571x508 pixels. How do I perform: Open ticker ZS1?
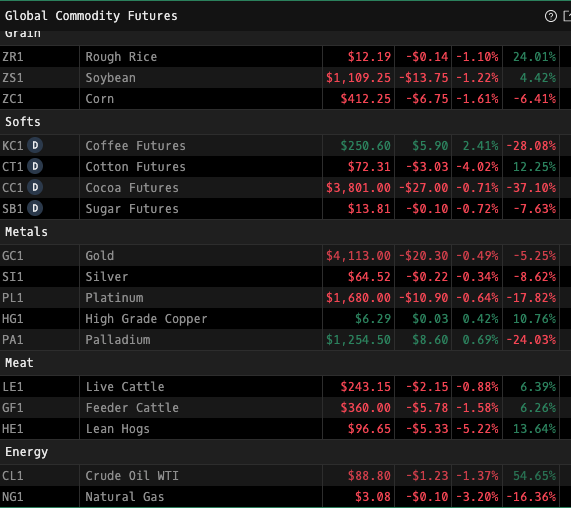pos(13,78)
